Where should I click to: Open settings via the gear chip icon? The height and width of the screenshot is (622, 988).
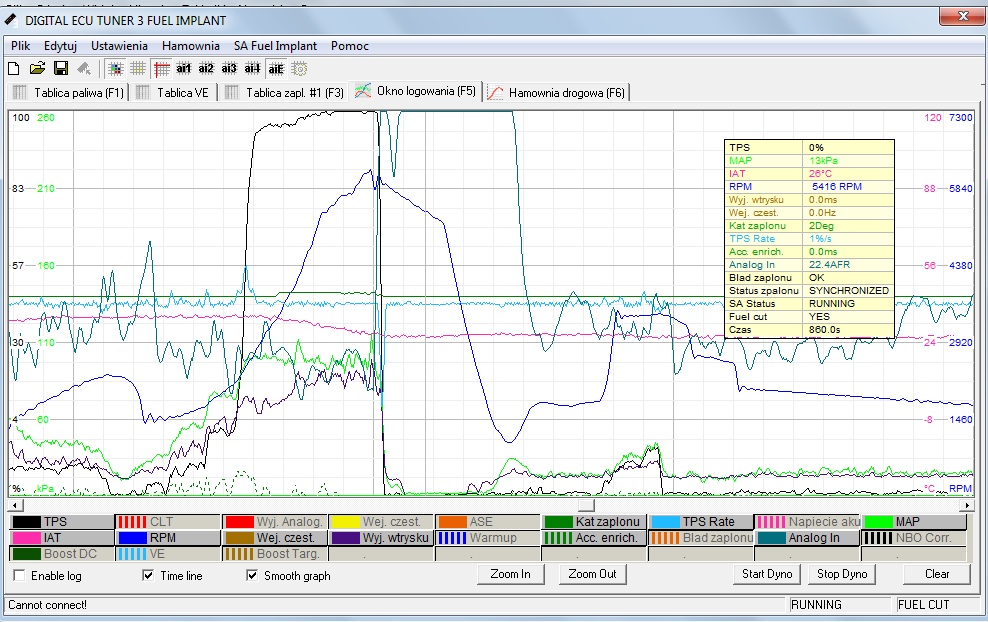tap(299, 69)
